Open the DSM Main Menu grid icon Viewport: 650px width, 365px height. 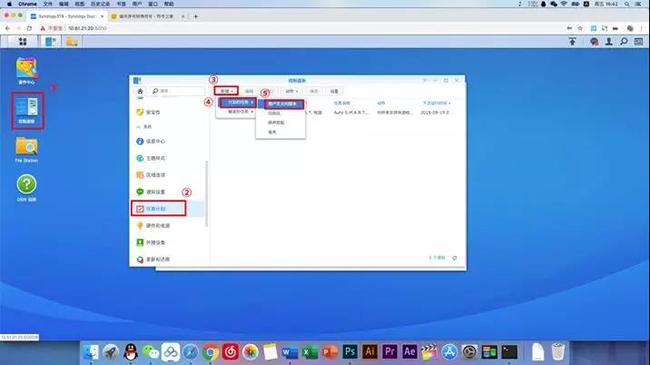[x=22, y=41]
